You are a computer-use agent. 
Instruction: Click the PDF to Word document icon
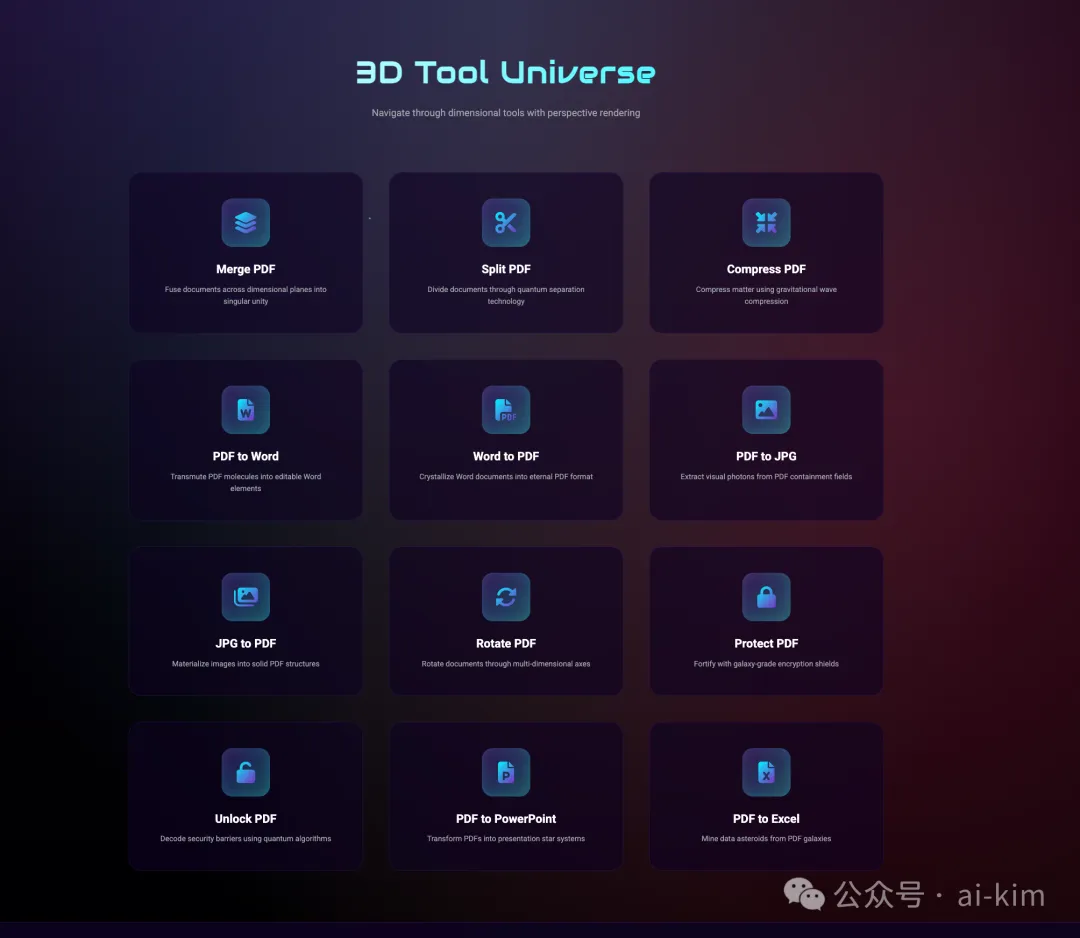click(x=246, y=410)
